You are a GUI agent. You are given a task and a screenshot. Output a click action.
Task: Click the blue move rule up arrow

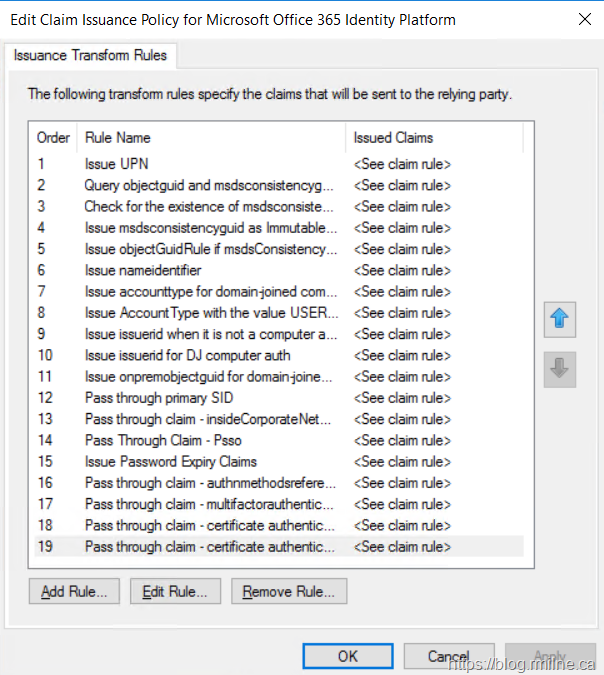tap(560, 320)
